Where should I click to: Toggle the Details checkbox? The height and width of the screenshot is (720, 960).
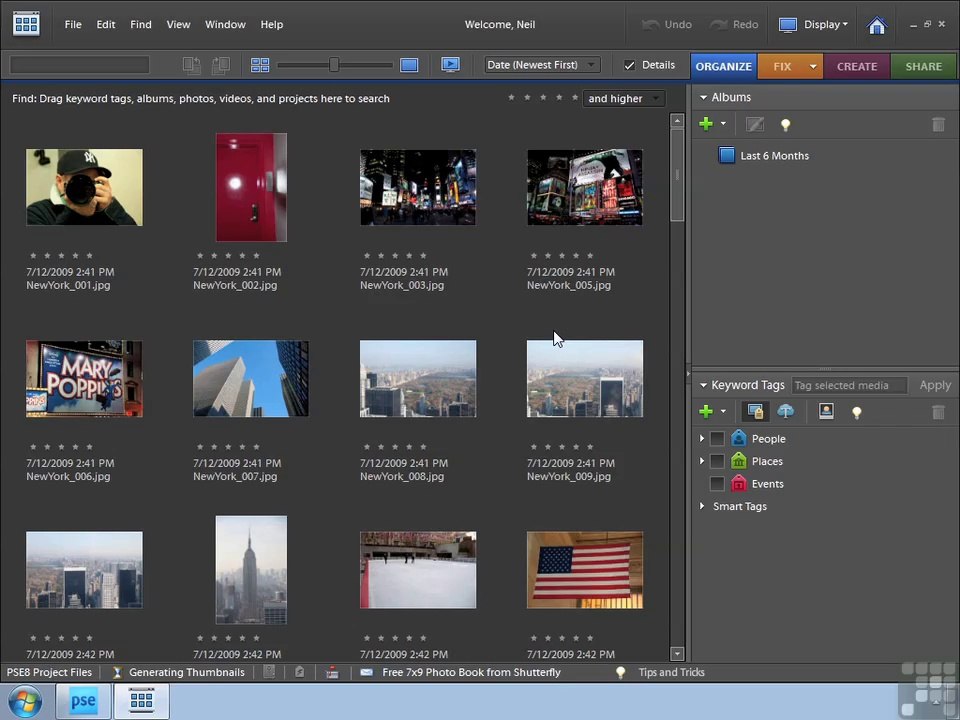click(x=629, y=65)
